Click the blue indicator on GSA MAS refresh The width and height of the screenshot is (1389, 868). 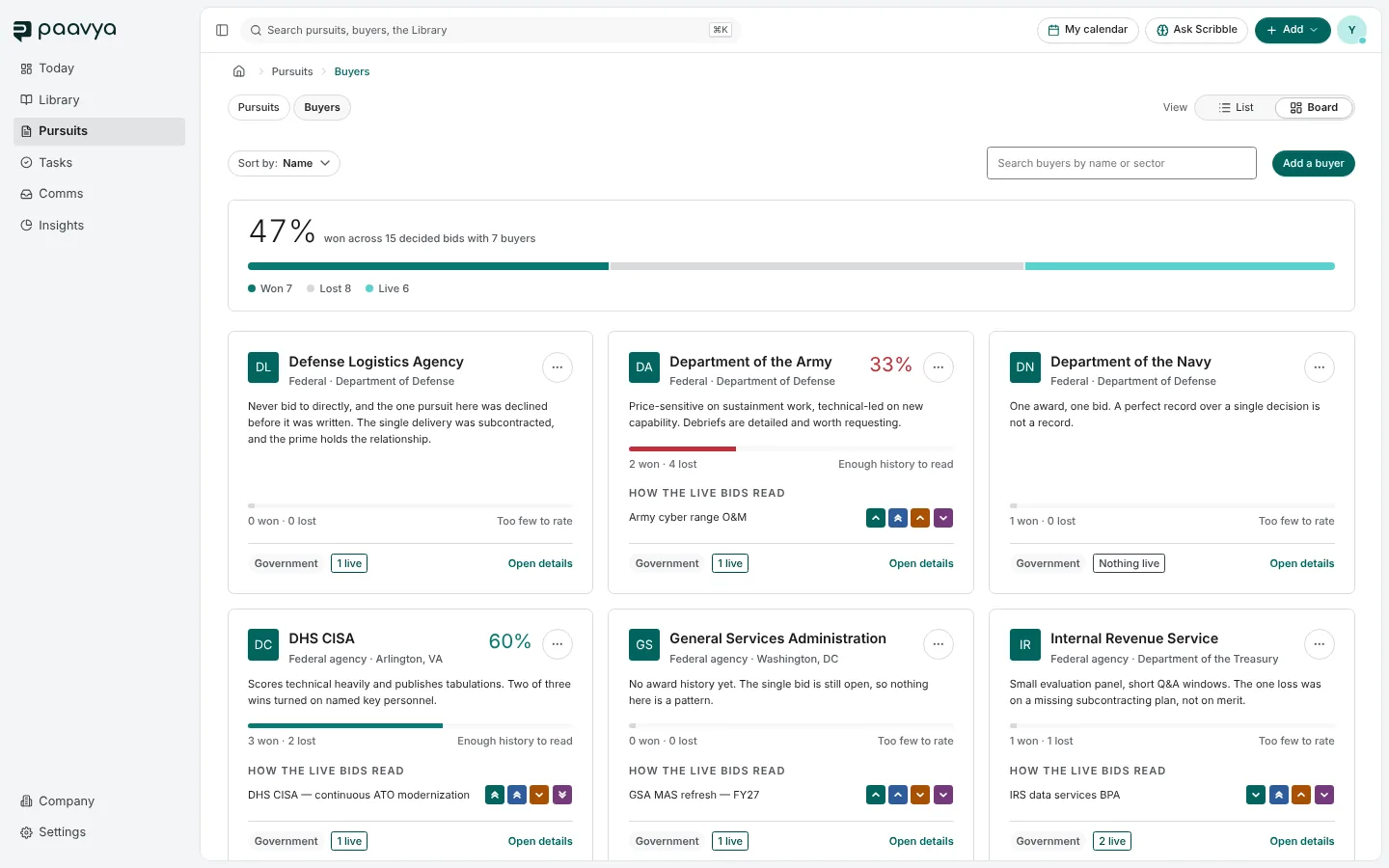pyautogui.click(x=898, y=795)
